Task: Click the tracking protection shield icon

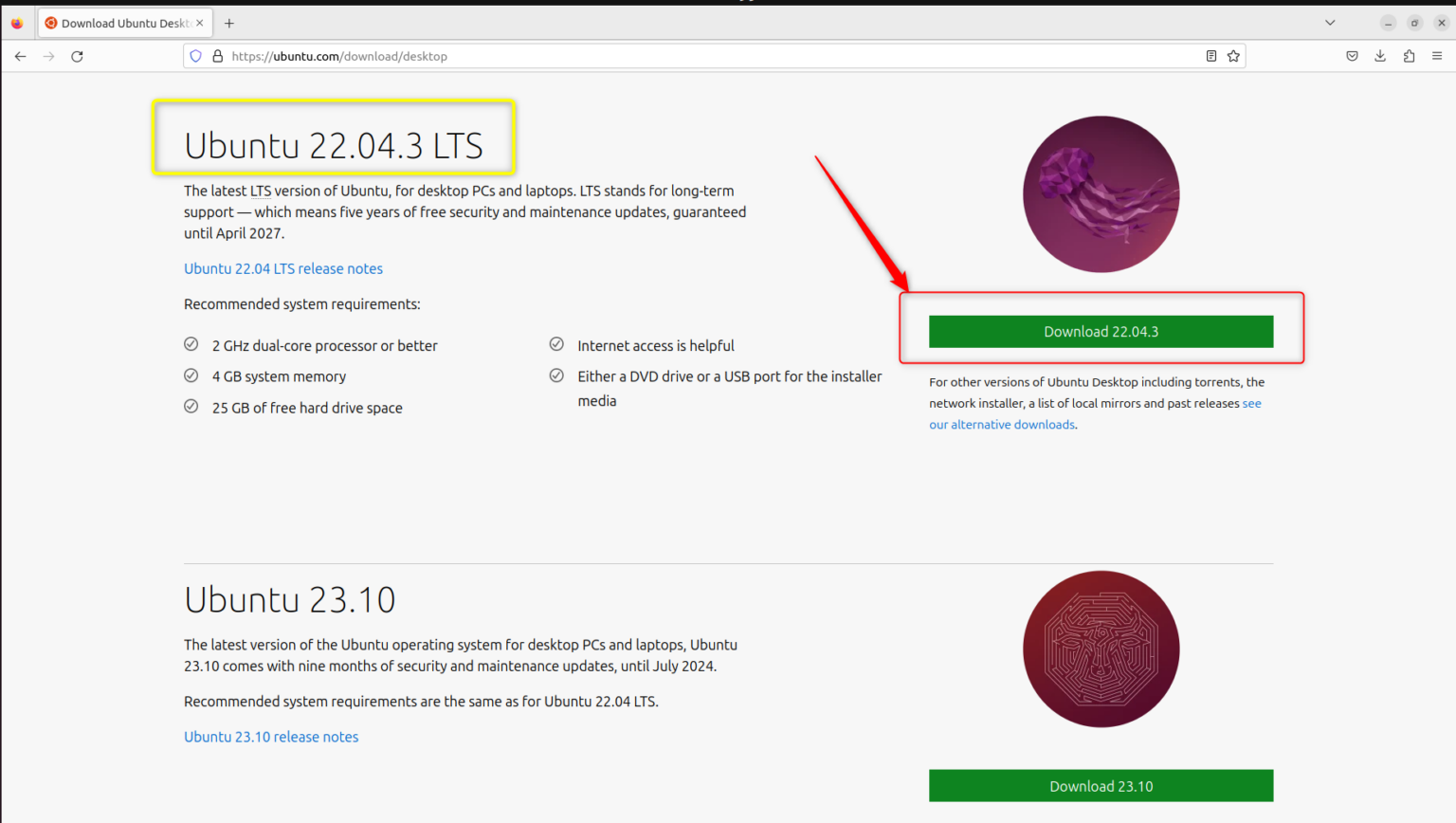Action: pyautogui.click(x=195, y=56)
